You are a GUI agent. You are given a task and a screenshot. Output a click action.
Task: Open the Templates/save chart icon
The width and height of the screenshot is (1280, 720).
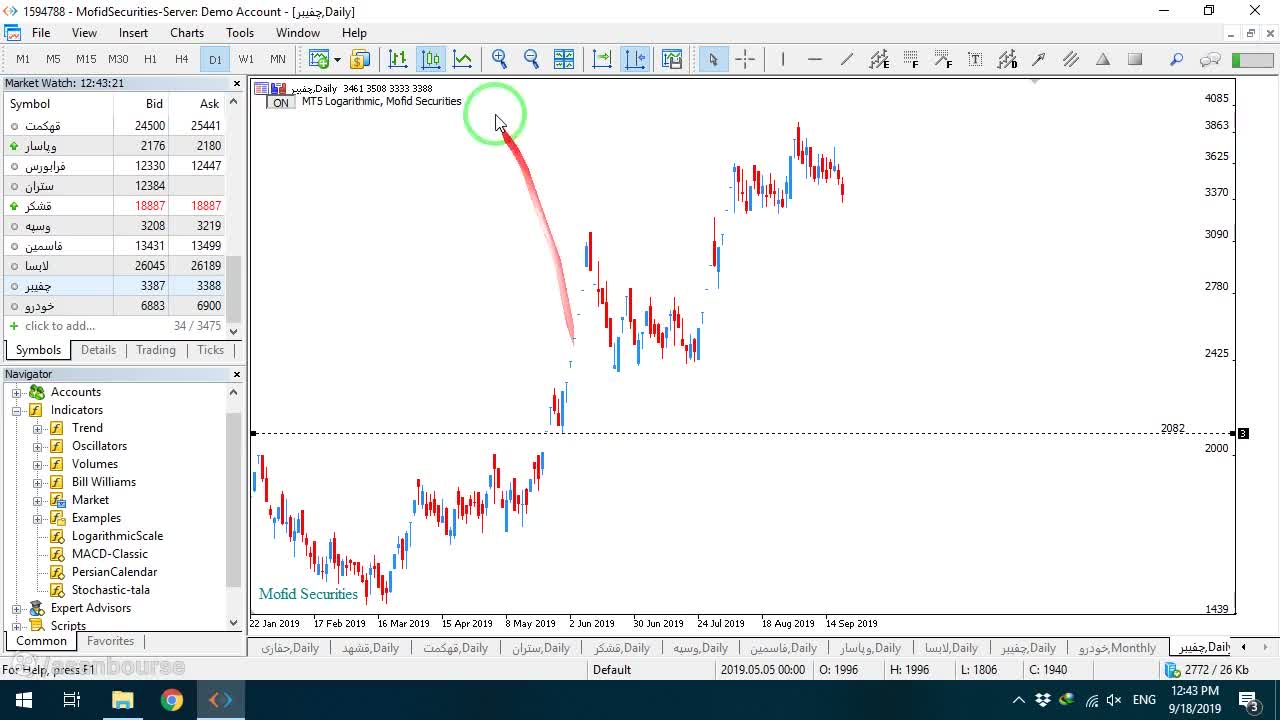click(x=671, y=59)
